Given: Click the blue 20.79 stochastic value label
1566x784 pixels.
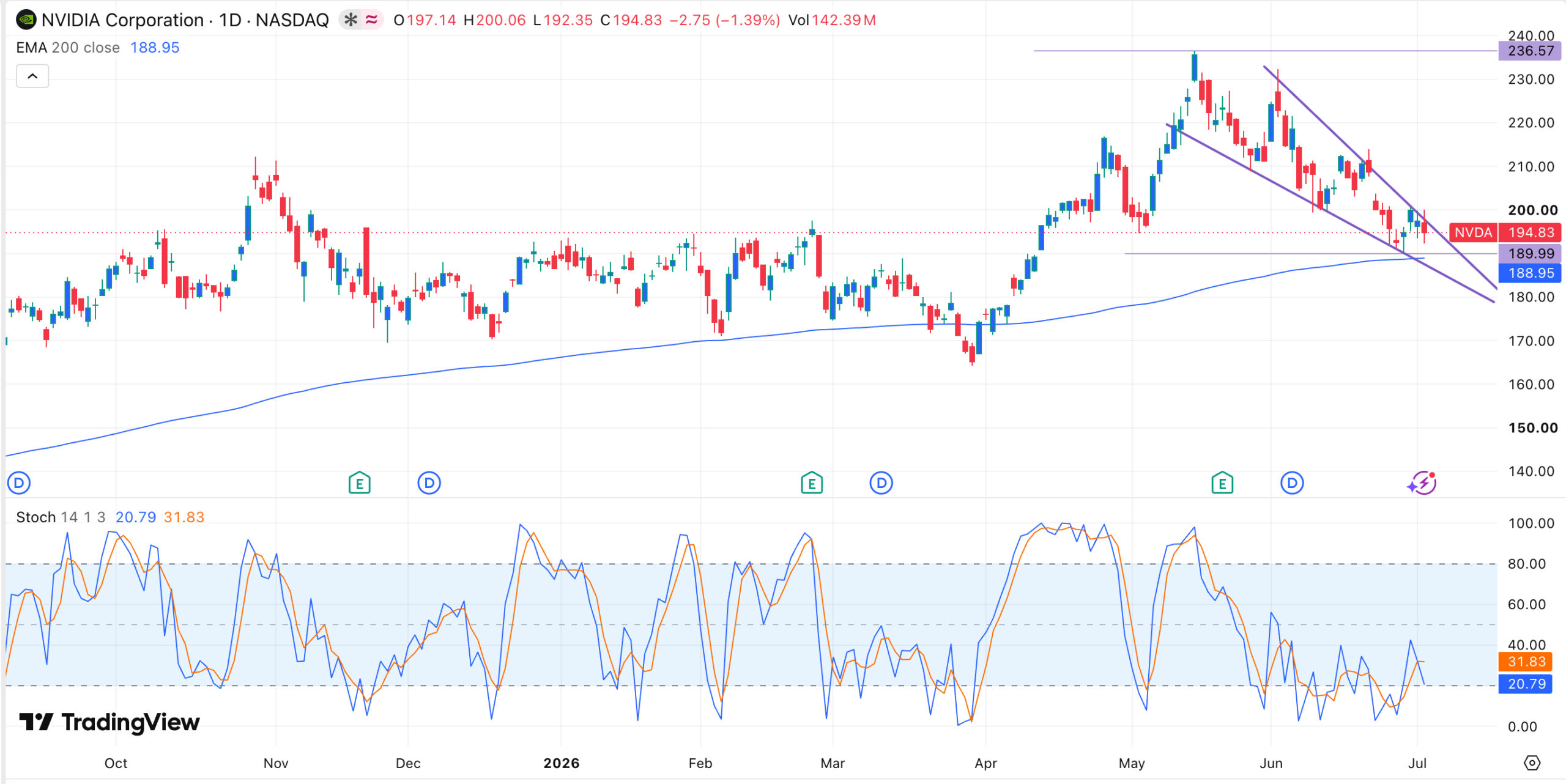Looking at the screenshot, I should (1526, 684).
